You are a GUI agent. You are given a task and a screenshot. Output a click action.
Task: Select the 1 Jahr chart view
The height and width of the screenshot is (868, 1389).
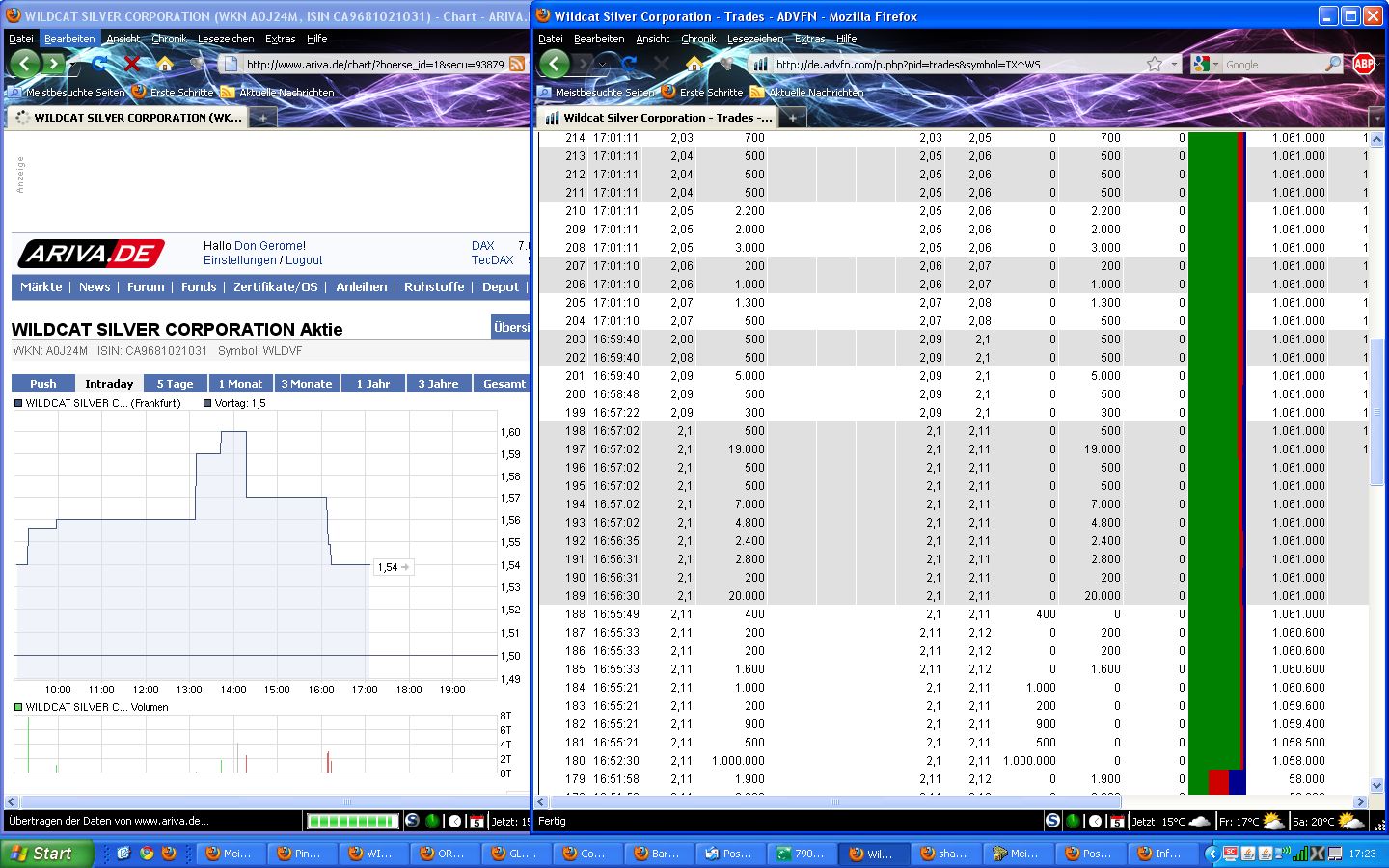coord(373,383)
